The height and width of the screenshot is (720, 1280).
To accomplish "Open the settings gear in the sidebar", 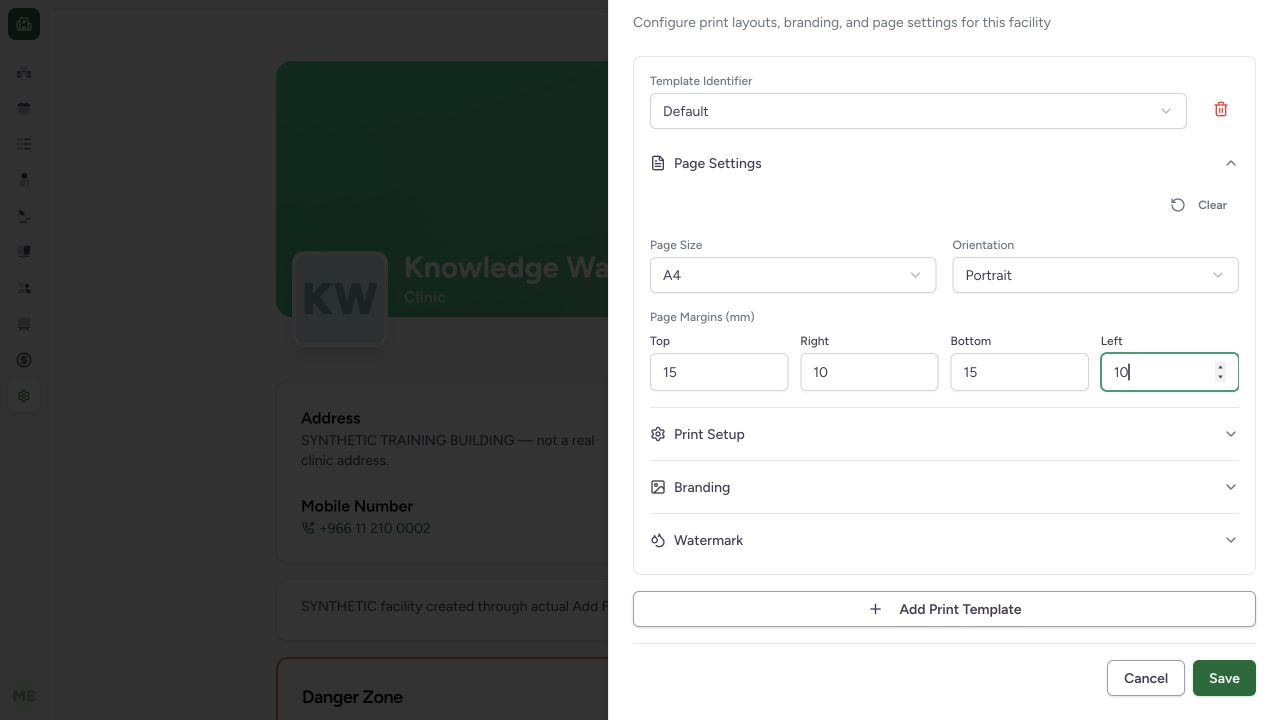I will coord(24,396).
